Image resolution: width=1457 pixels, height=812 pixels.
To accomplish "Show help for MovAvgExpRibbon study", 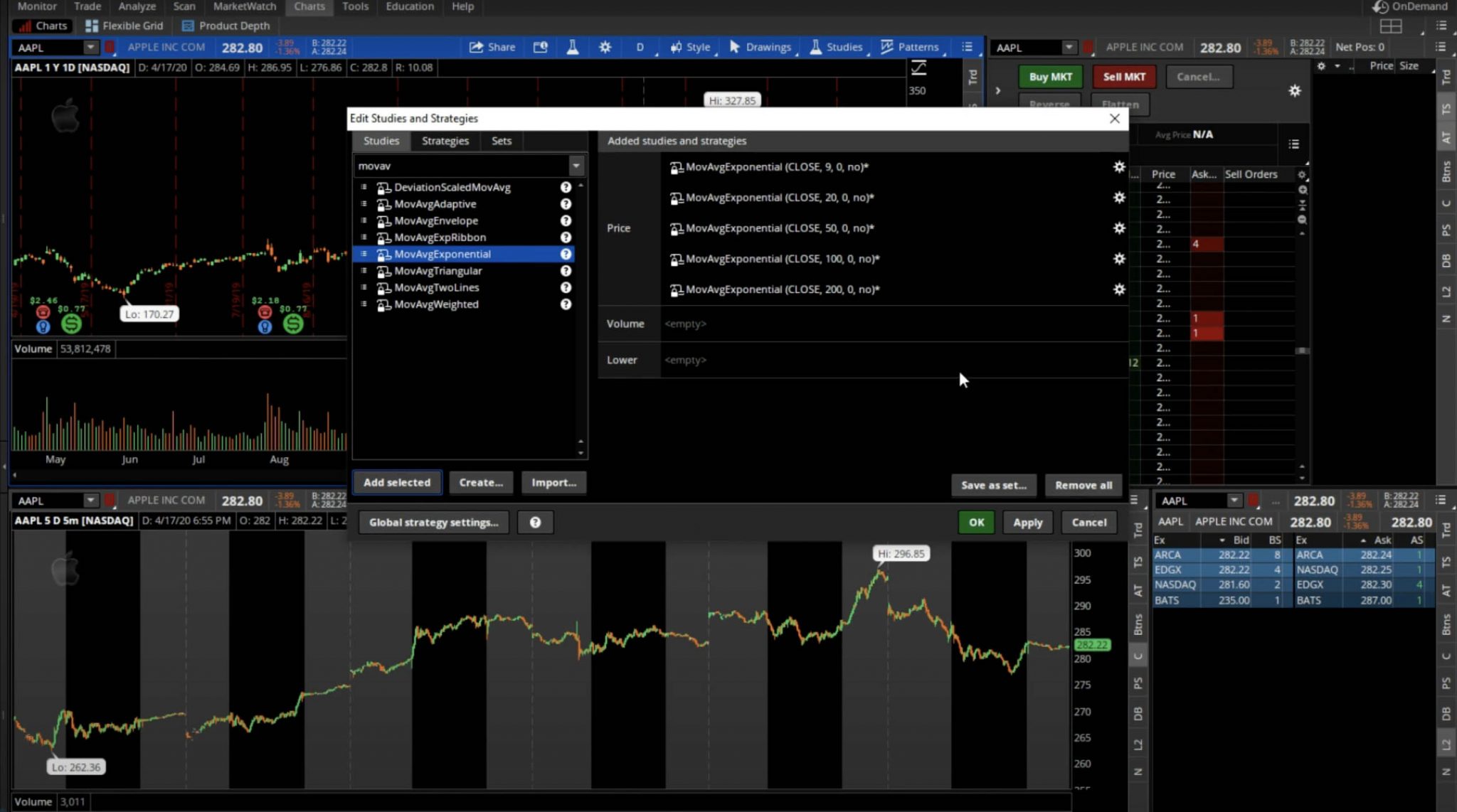I will [x=566, y=237].
